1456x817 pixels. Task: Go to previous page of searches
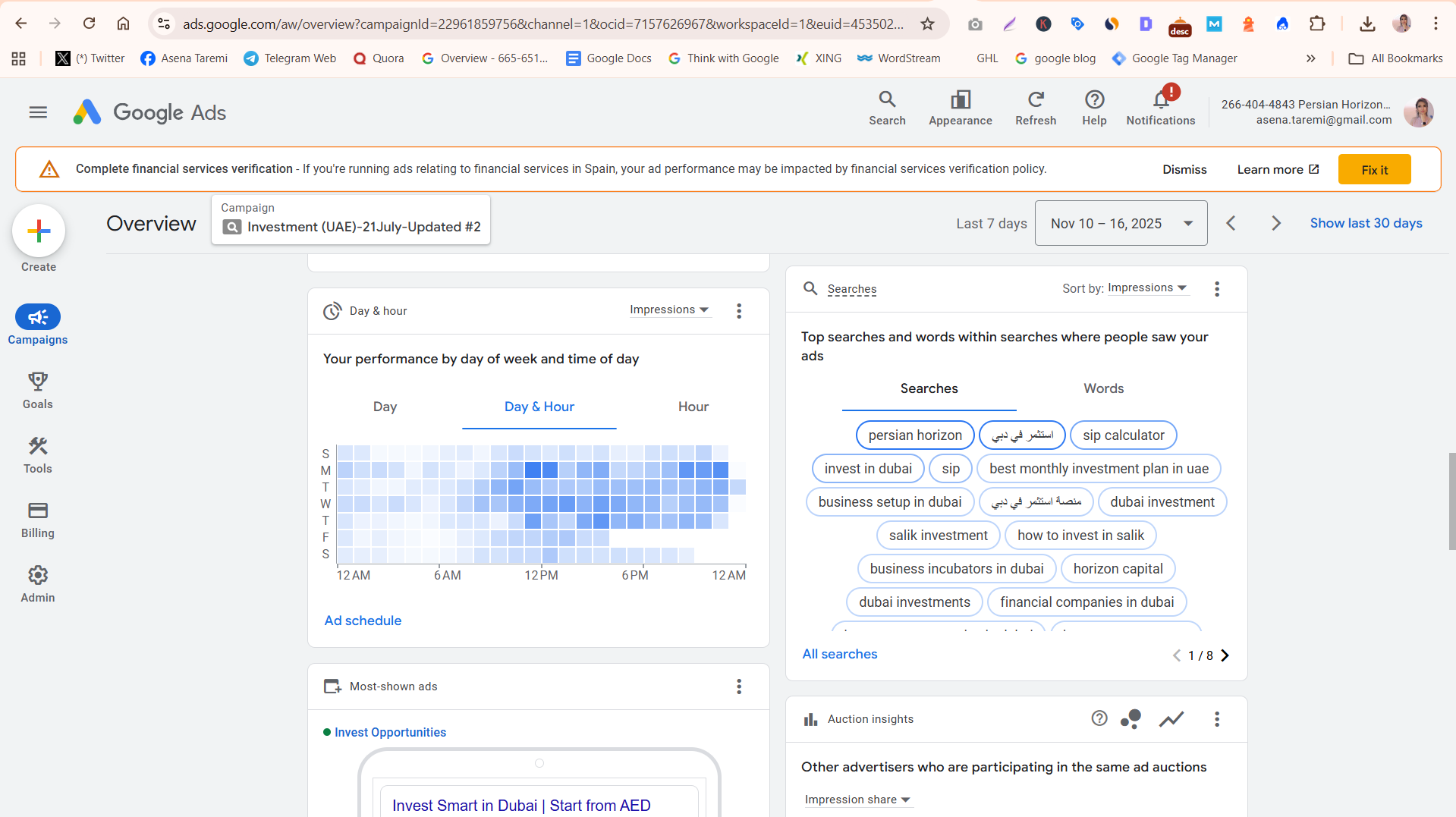pyautogui.click(x=1177, y=655)
